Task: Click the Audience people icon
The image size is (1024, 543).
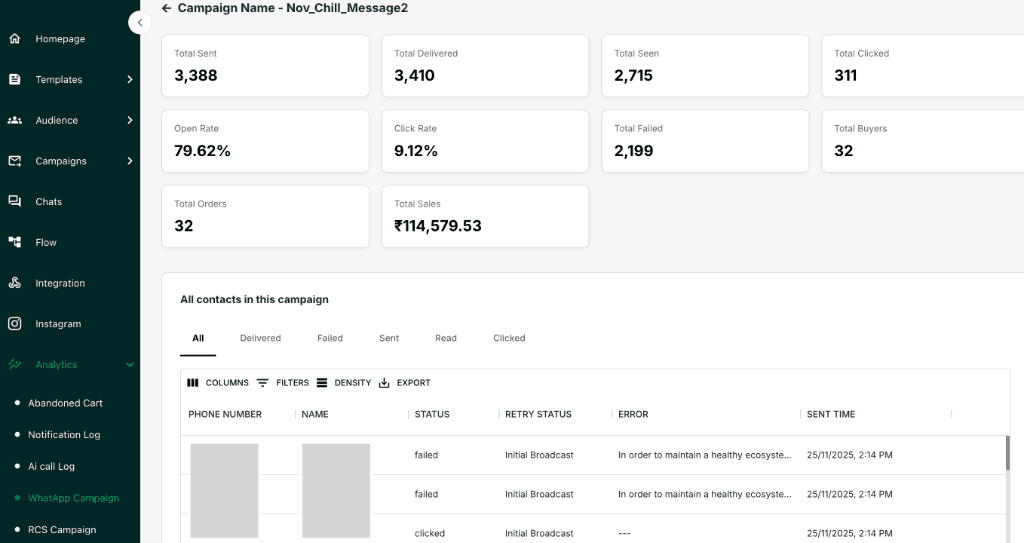Action: tap(15, 120)
